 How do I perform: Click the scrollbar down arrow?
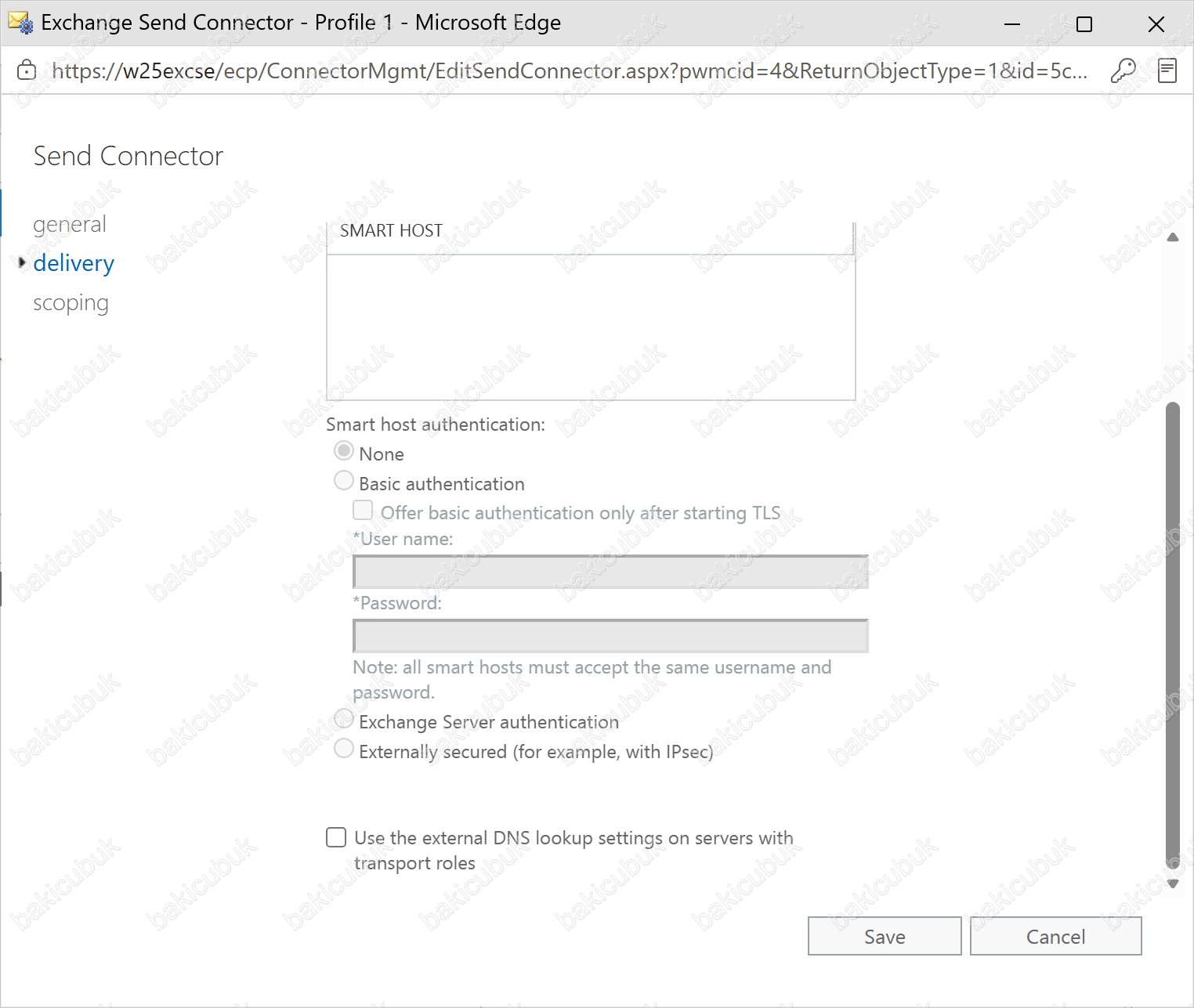pyautogui.click(x=1173, y=883)
